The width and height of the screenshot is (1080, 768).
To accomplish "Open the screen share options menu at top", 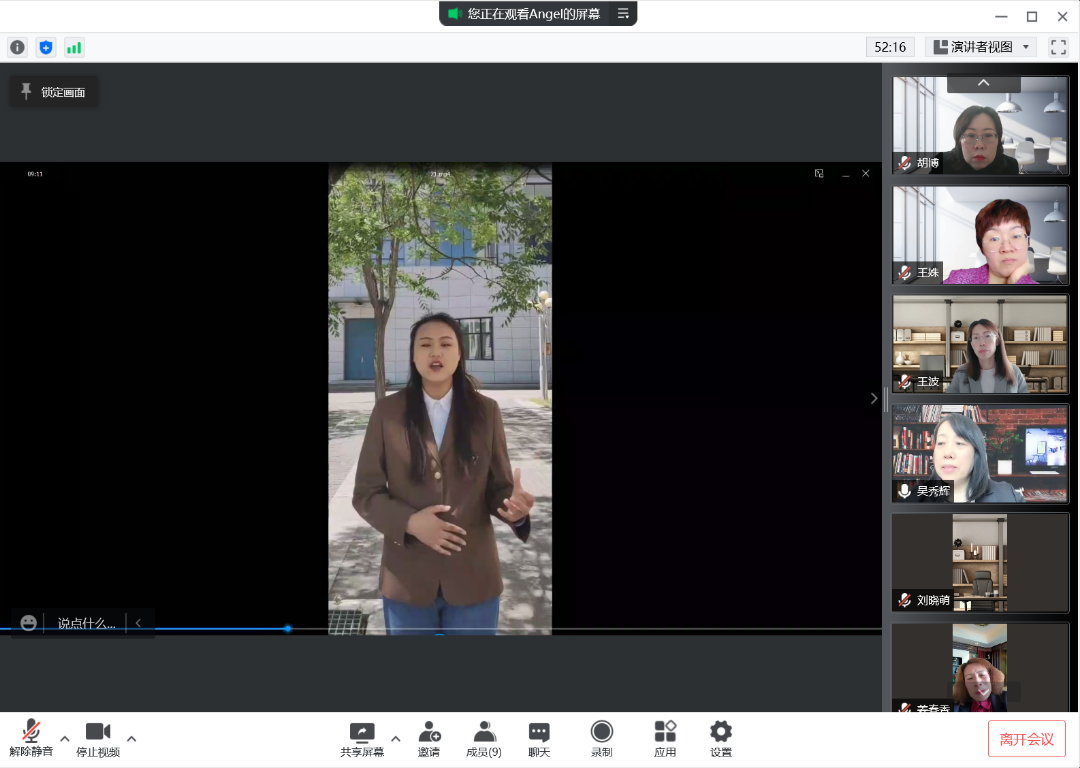I will point(623,13).
